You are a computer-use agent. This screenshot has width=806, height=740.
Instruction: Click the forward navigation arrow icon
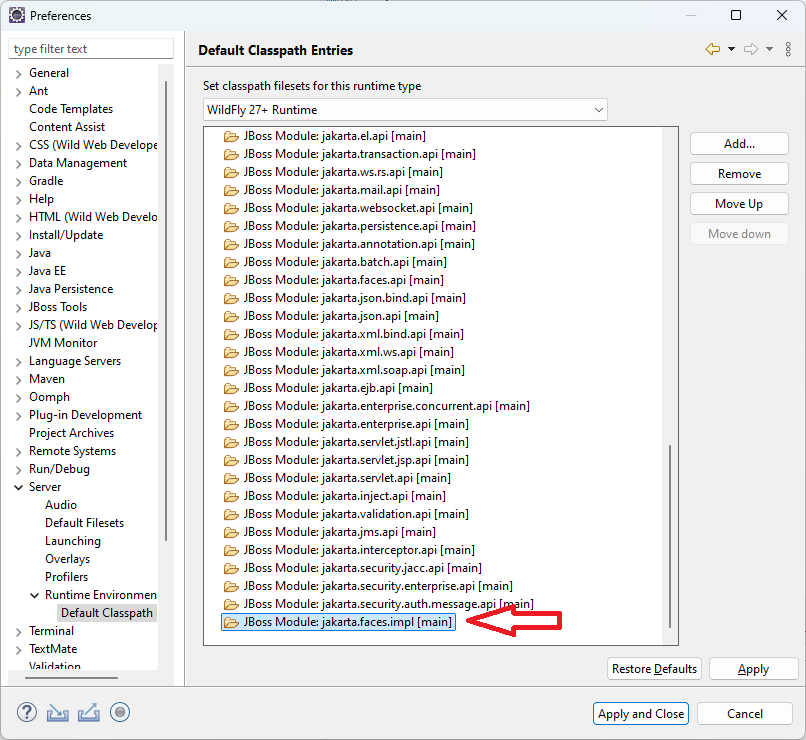(751, 49)
